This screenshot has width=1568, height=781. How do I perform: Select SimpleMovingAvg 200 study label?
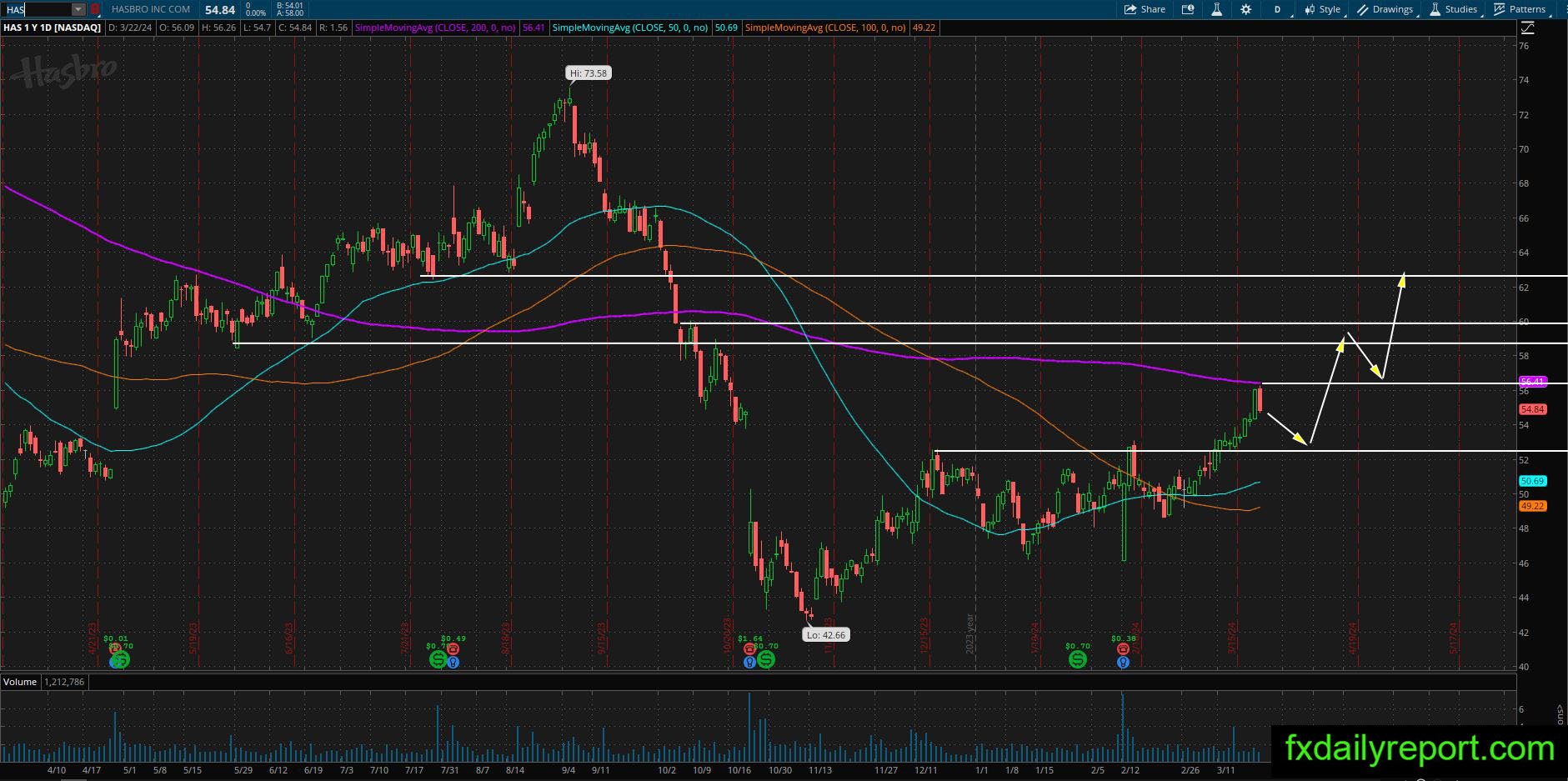point(435,28)
